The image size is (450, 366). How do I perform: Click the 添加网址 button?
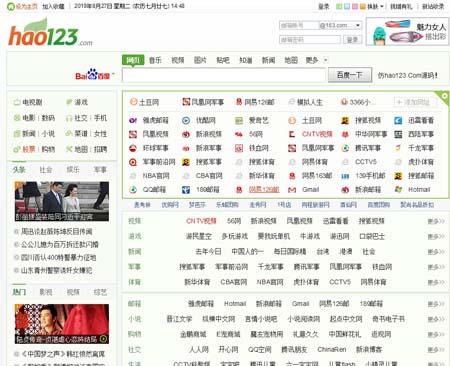click(x=415, y=102)
